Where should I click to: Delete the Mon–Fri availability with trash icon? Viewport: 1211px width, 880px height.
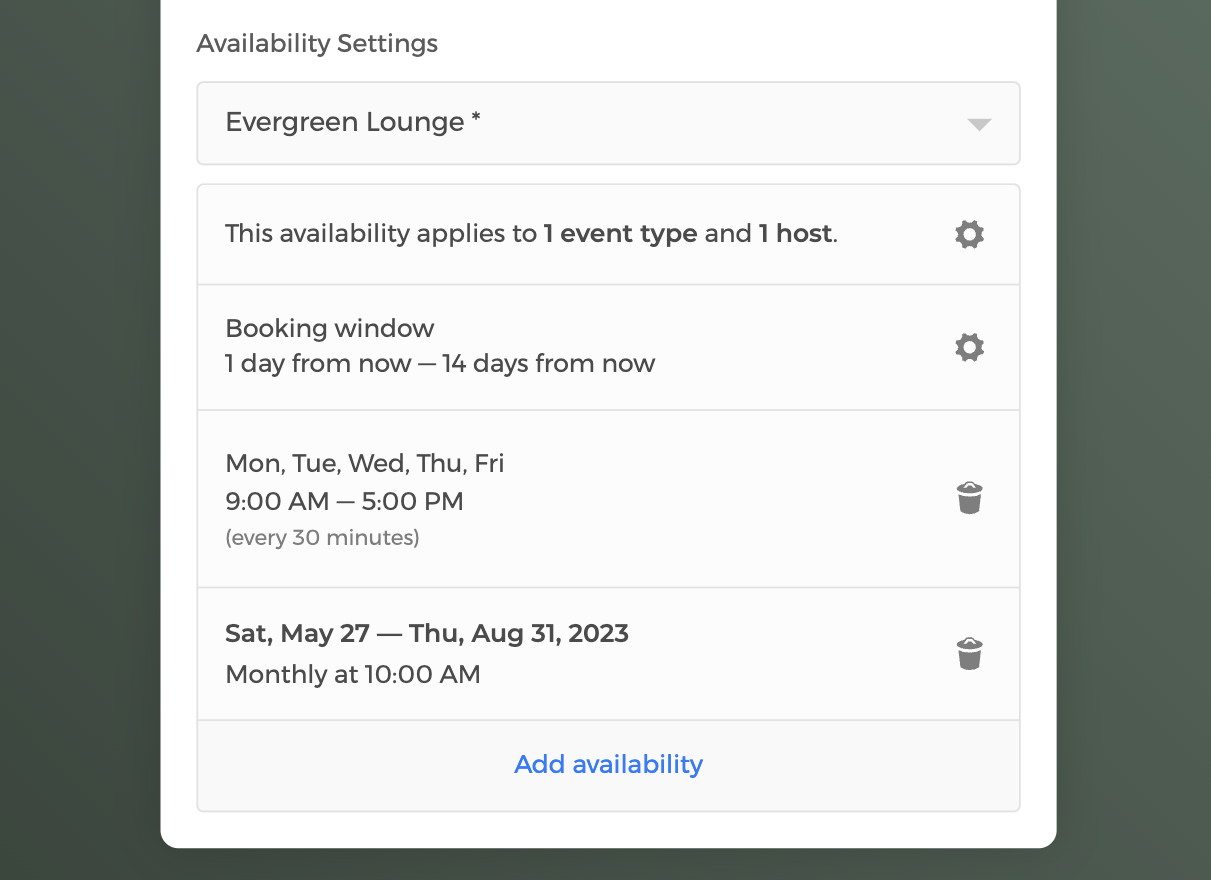[x=969, y=498]
